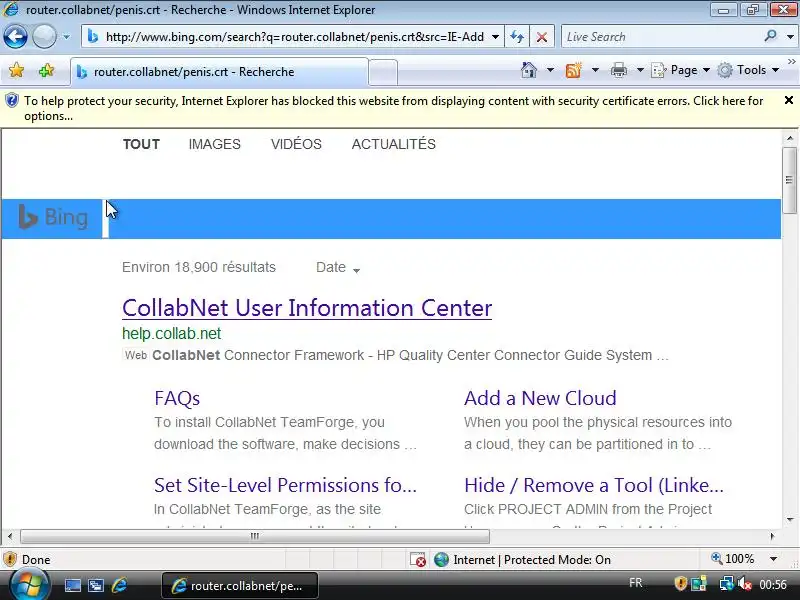Switch to the VIDÉOS search tab

296,144
